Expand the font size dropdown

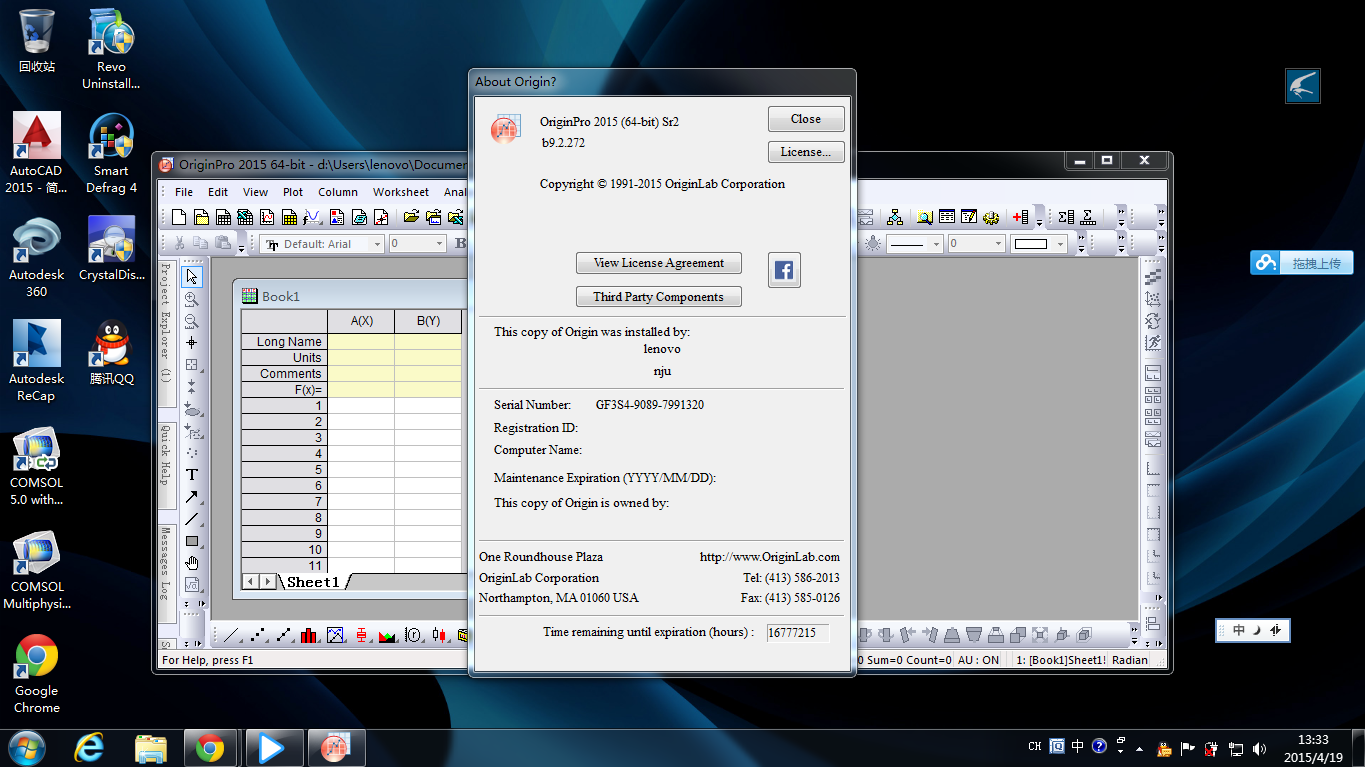[438, 244]
